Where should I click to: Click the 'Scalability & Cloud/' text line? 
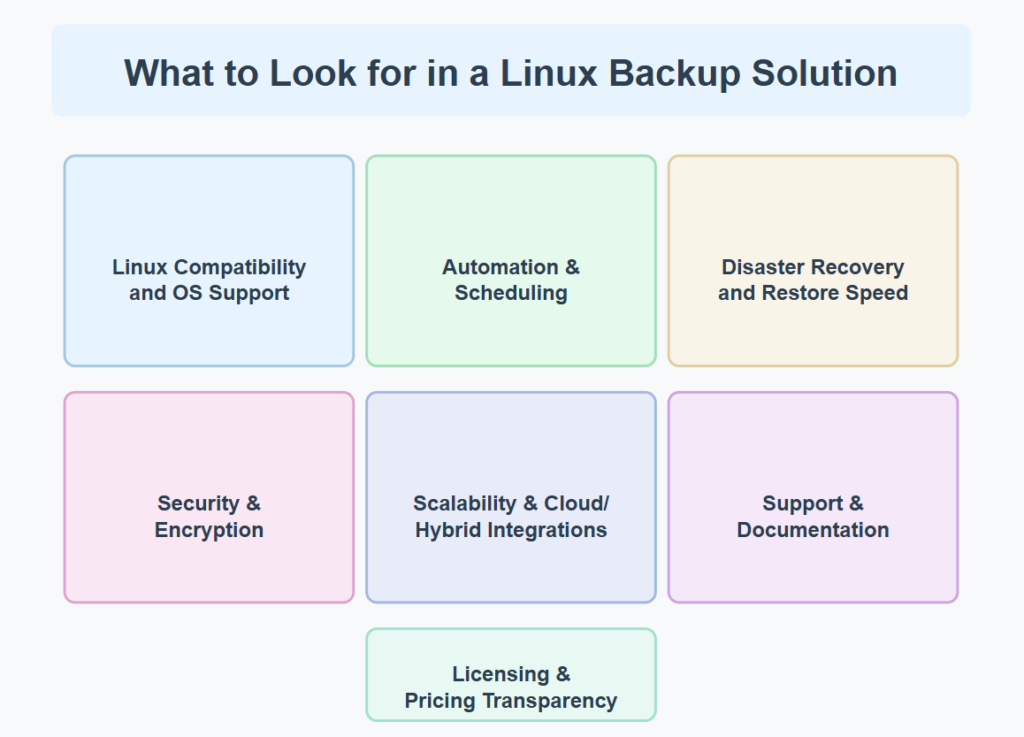coord(511,503)
